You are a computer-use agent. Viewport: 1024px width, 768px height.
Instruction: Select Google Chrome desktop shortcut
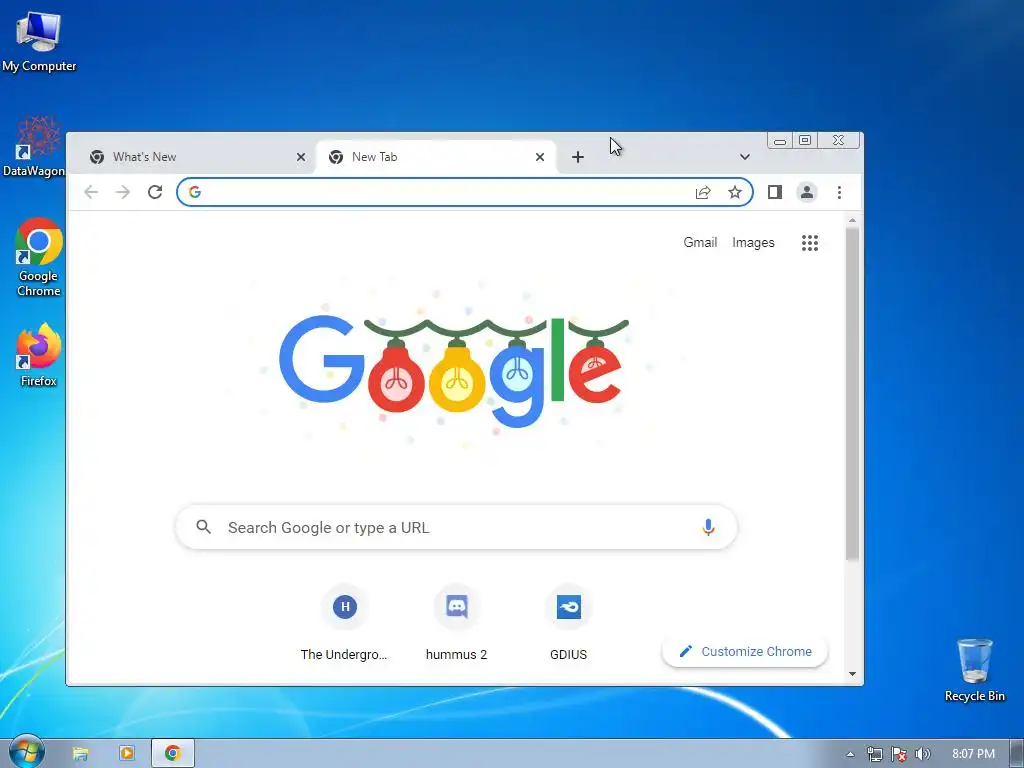tap(39, 257)
